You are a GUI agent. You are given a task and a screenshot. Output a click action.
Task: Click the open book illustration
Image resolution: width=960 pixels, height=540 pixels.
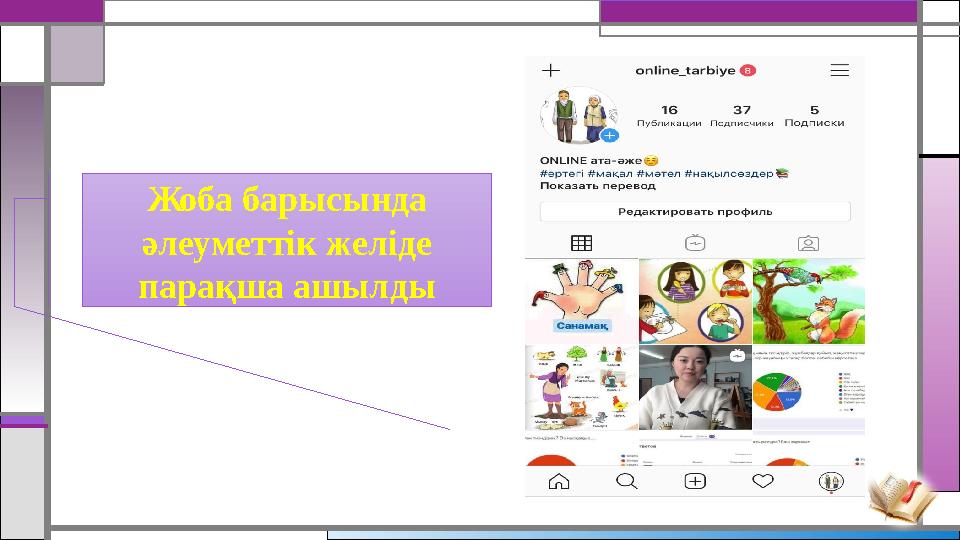pyautogui.click(x=902, y=496)
